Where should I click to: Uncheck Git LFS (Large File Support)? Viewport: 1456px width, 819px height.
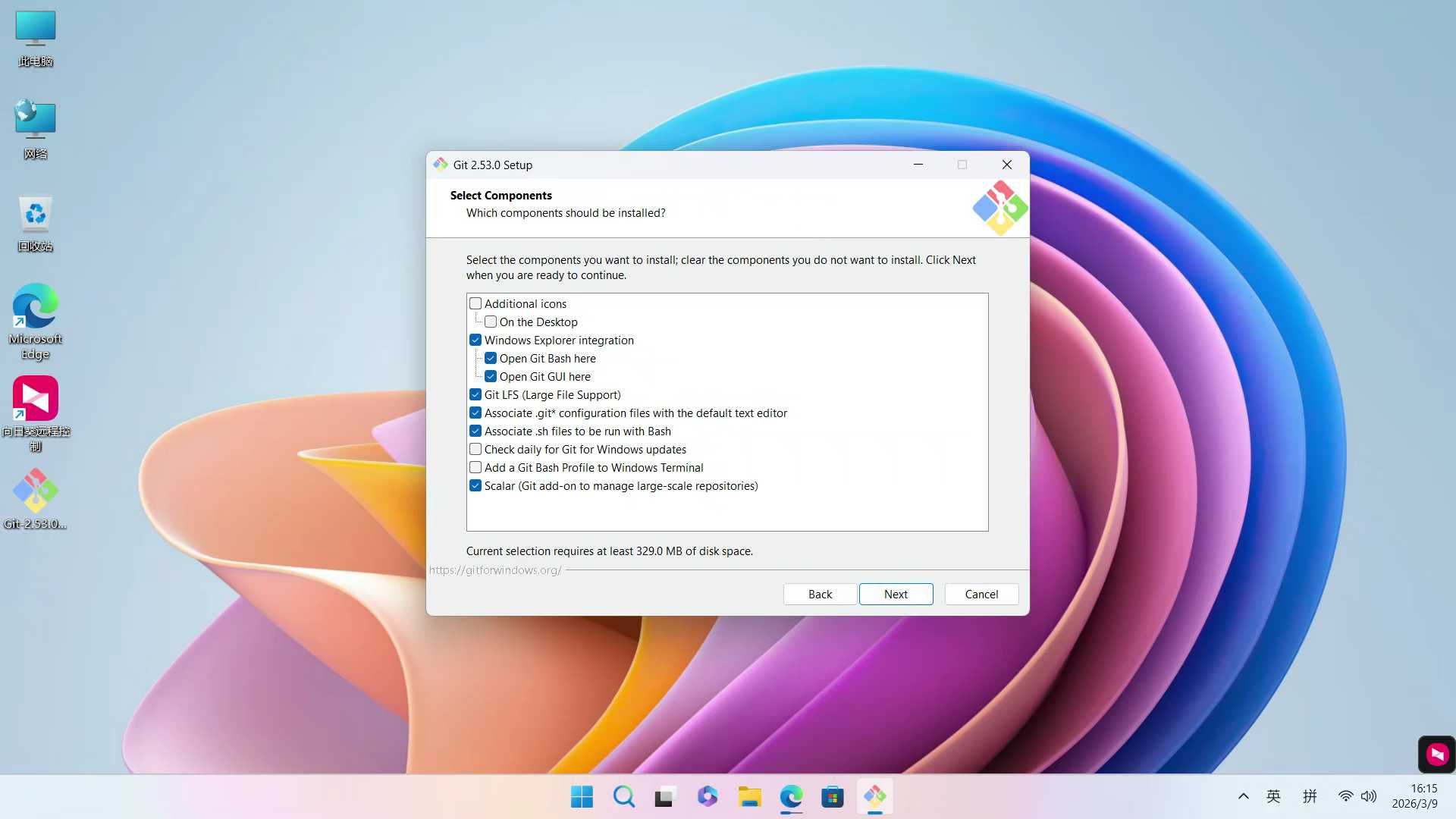[475, 394]
